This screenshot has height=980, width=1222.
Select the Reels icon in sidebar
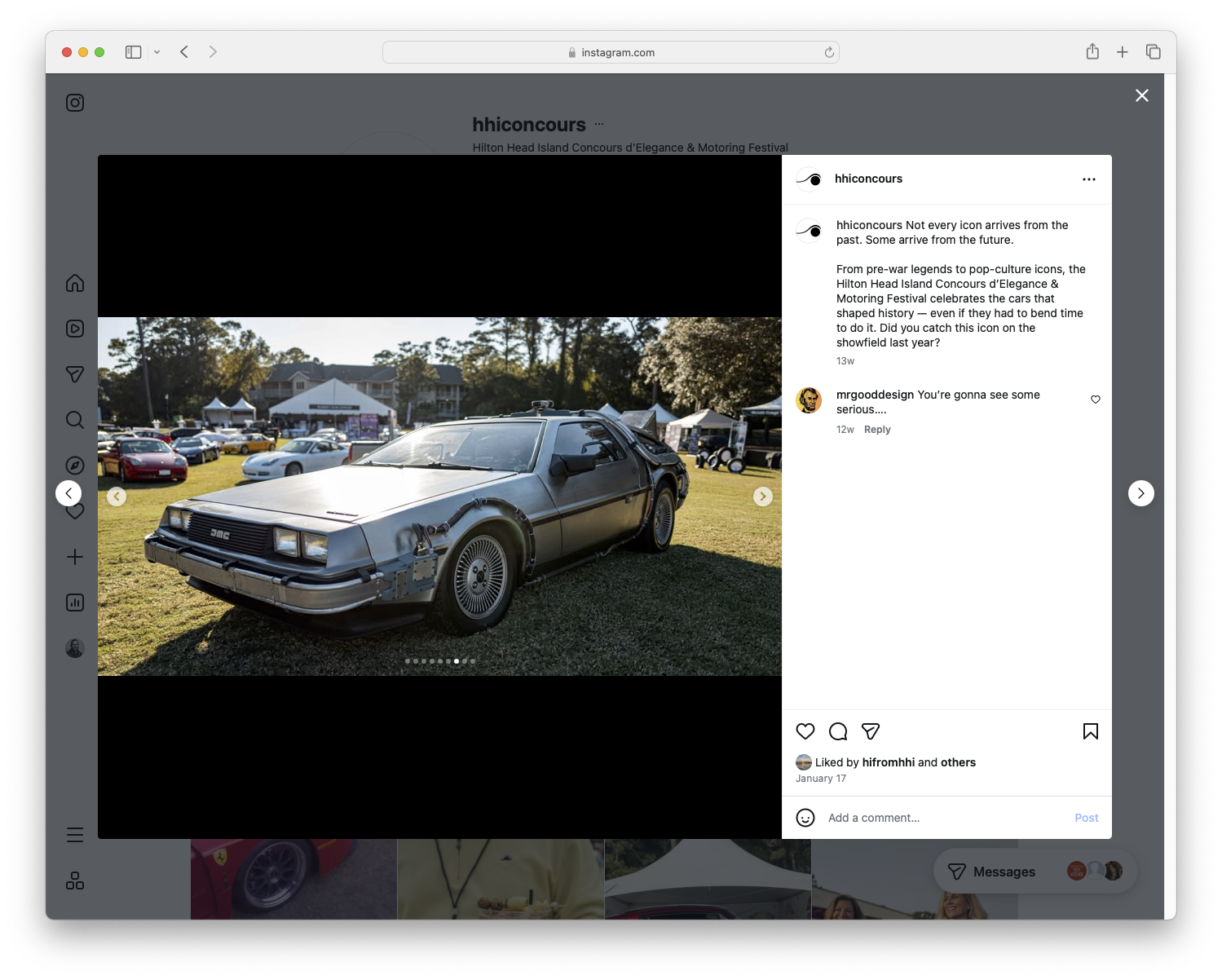74,329
